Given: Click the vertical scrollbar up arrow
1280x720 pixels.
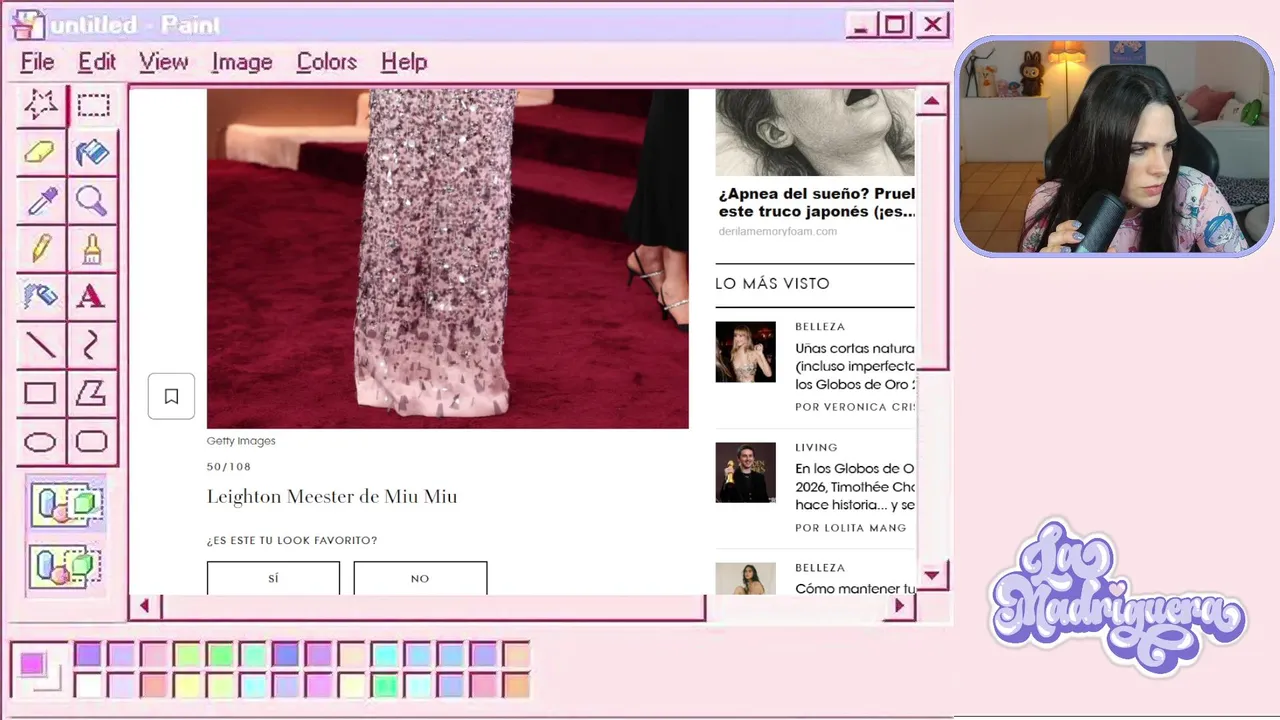Looking at the screenshot, I should pos(932,100).
